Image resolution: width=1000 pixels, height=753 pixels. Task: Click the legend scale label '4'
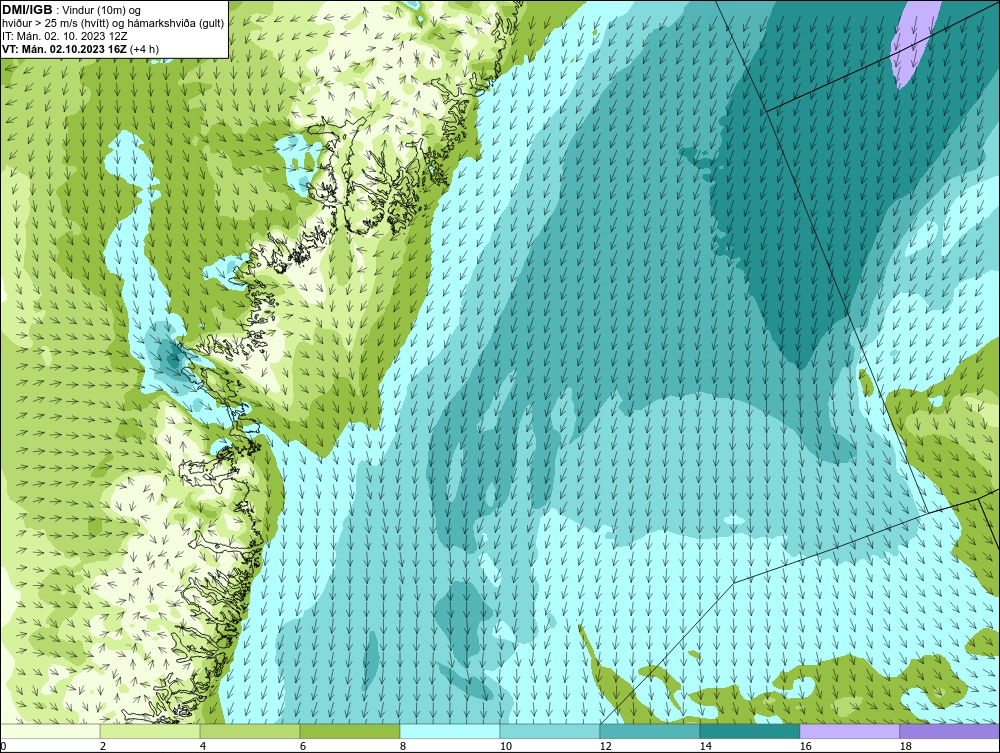203,746
